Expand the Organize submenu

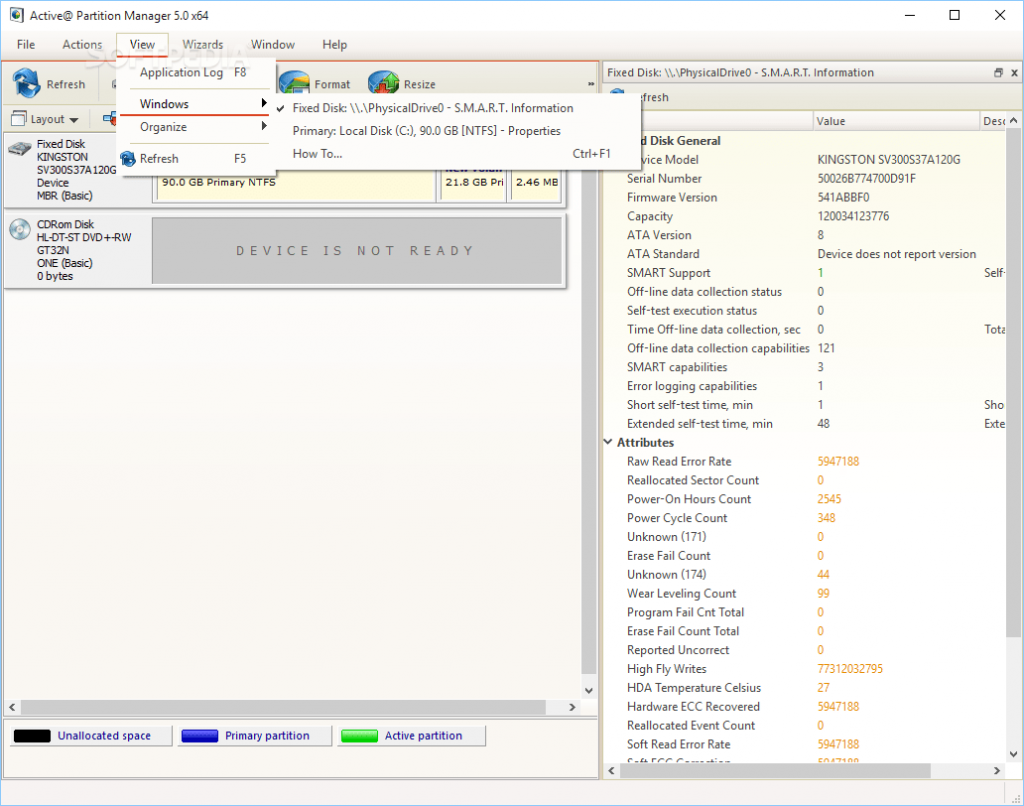coord(196,127)
